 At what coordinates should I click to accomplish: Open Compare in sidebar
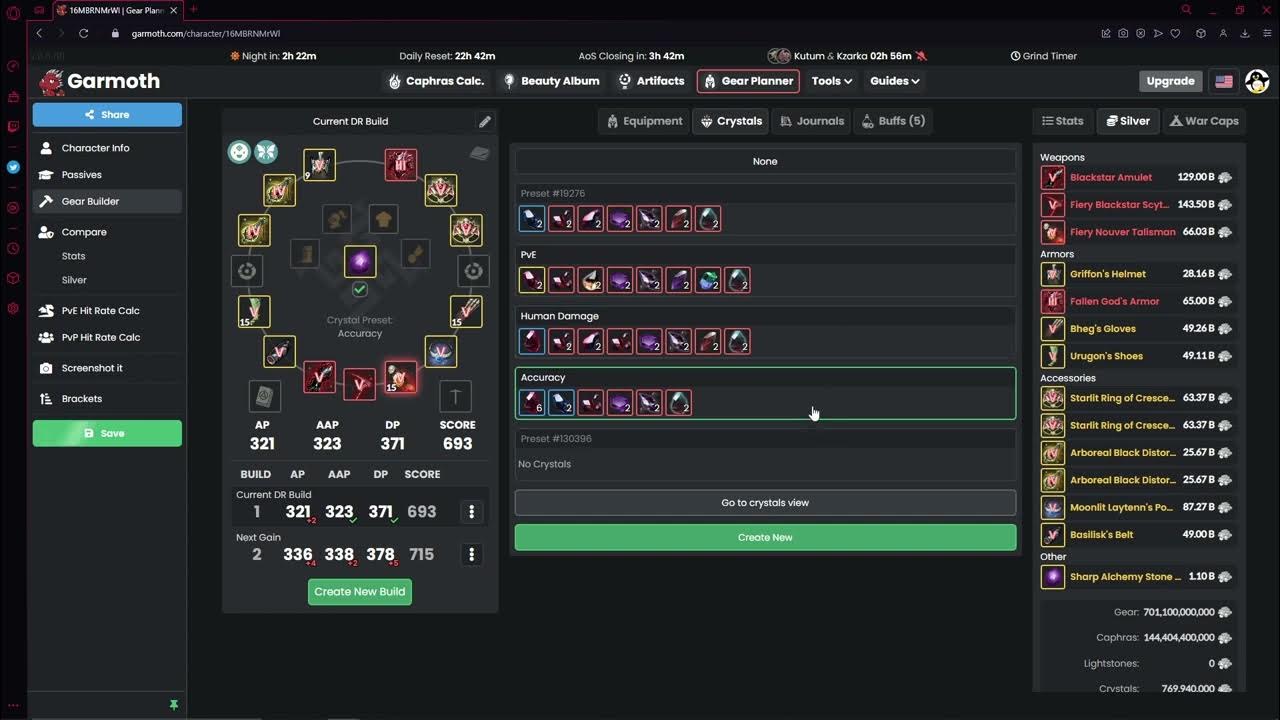(x=107, y=232)
